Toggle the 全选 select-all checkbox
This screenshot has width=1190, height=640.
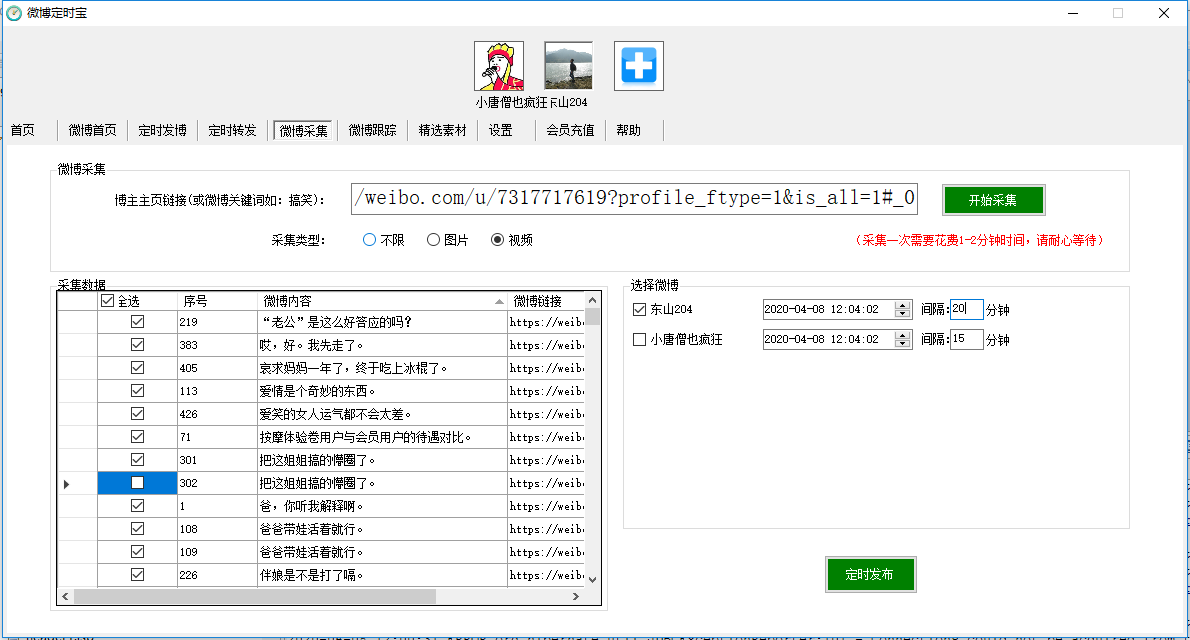108,301
